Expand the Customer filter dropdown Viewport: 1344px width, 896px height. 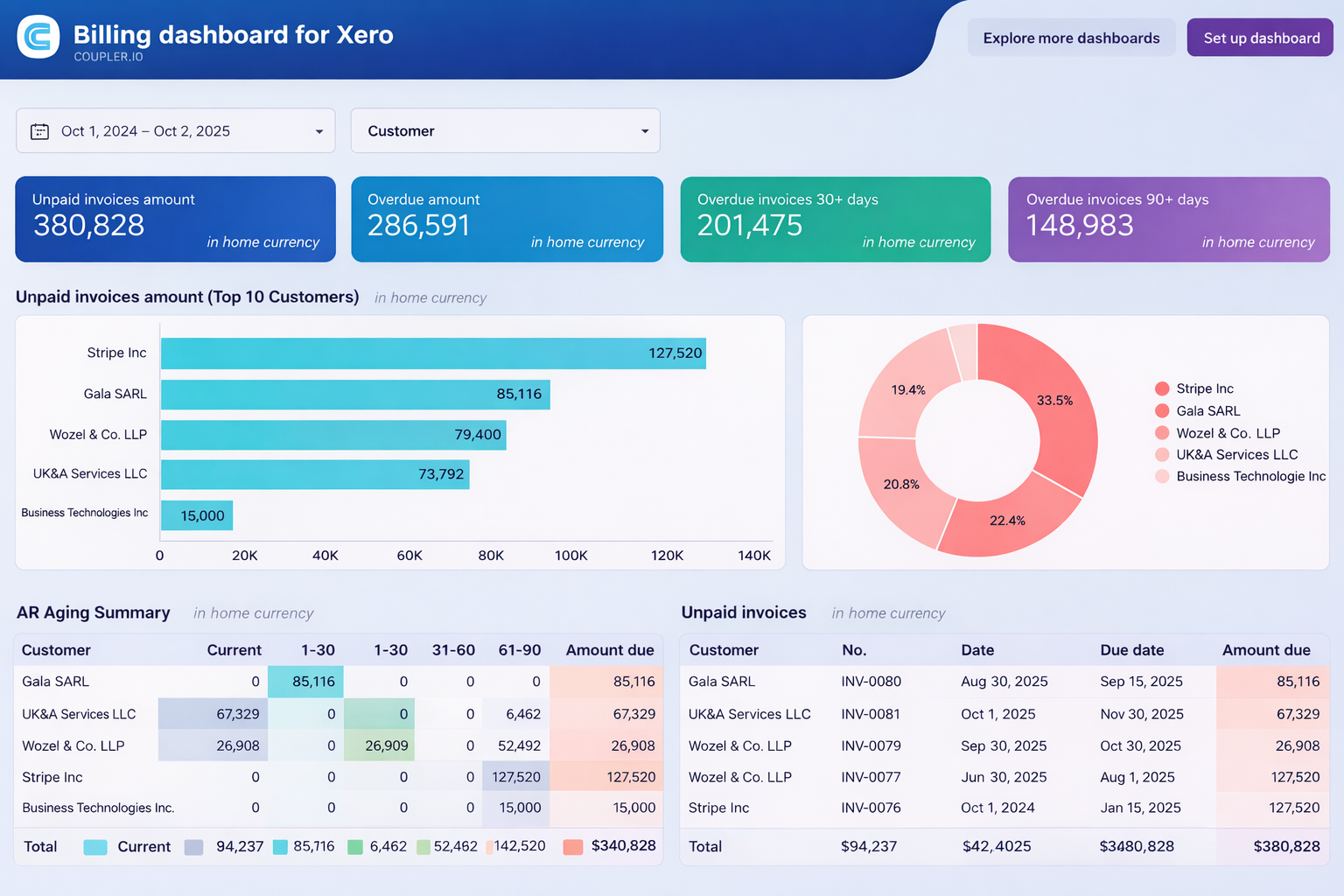pyautogui.click(x=644, y=131)
